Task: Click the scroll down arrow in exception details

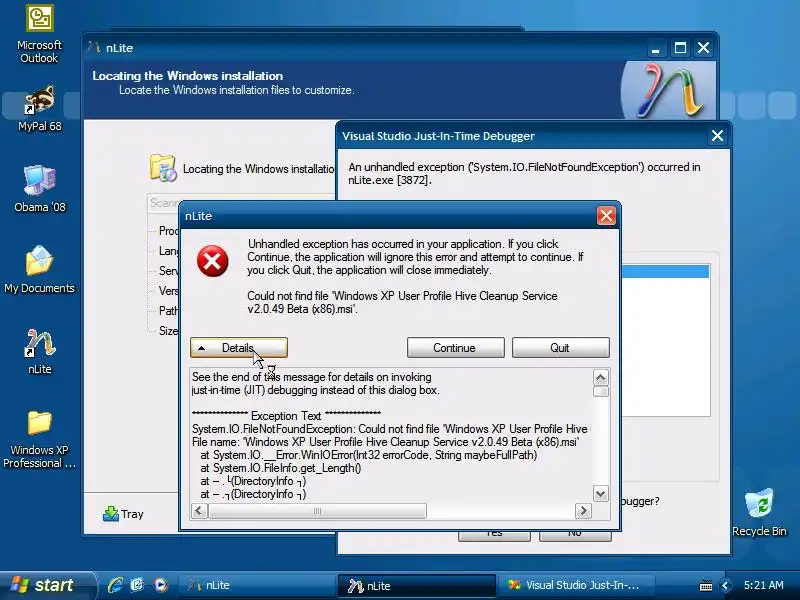Action: click(x=601, y=493)
